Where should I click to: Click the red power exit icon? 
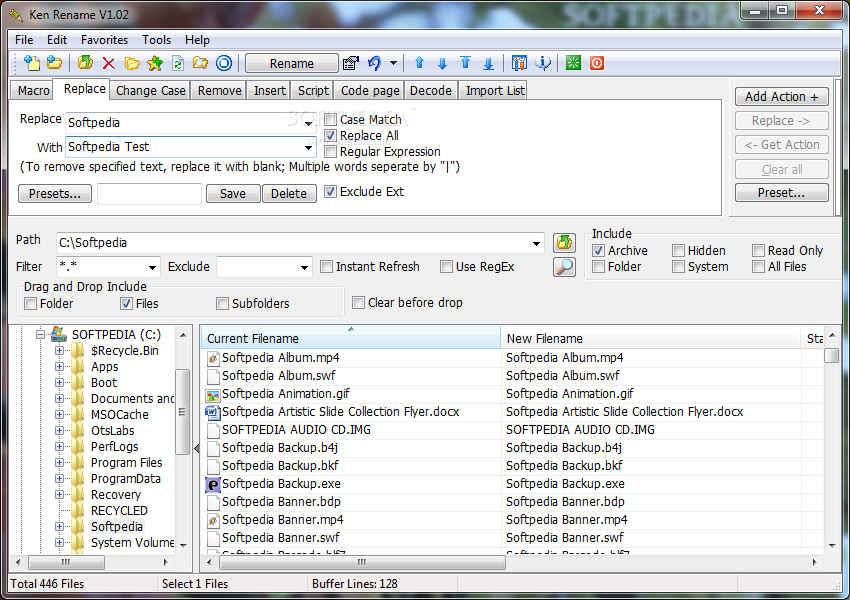597,63
